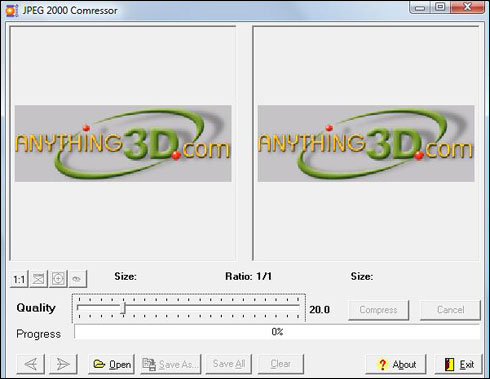Click the Ratio: 1/1 text
Screen dimensions: 490x379
coord(248,276)
